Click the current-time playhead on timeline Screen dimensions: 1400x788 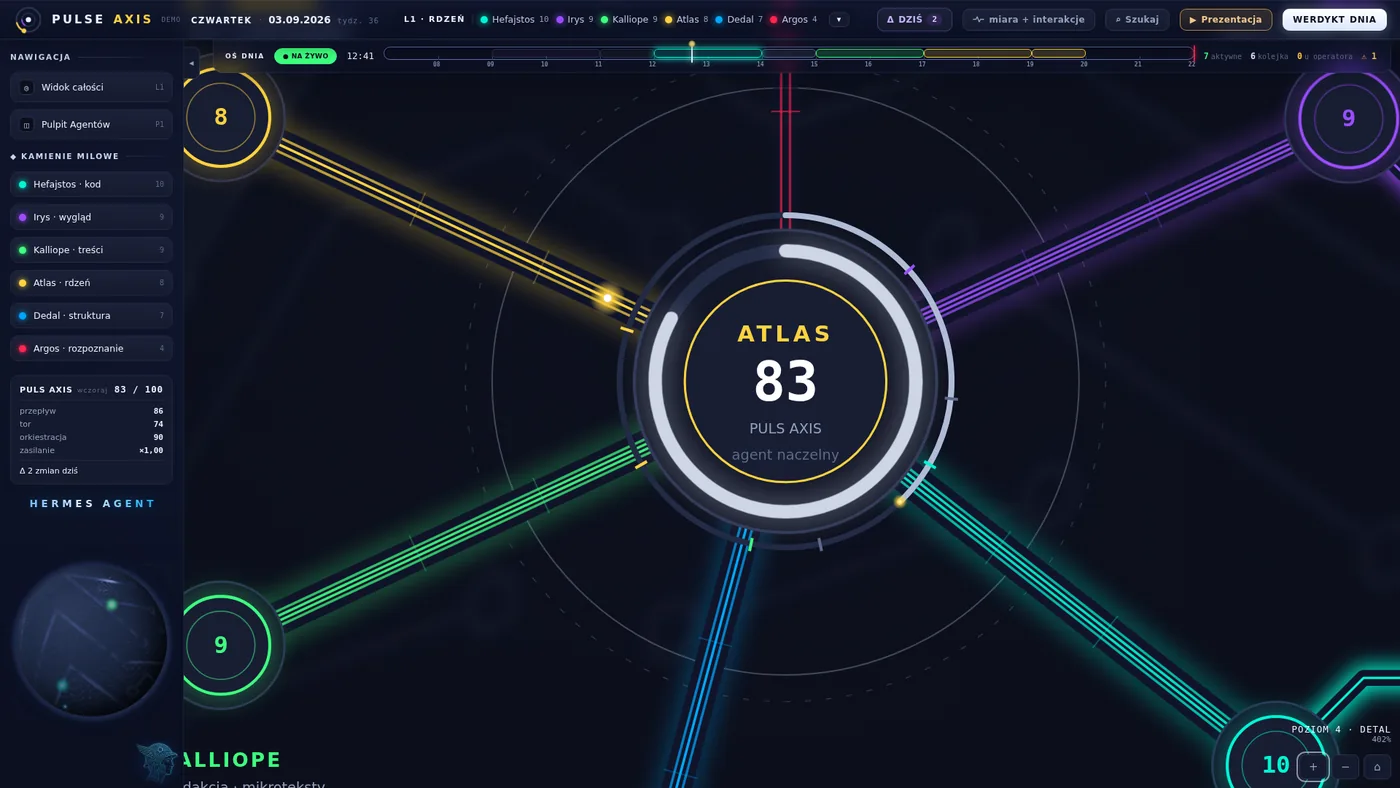point(691,52)
